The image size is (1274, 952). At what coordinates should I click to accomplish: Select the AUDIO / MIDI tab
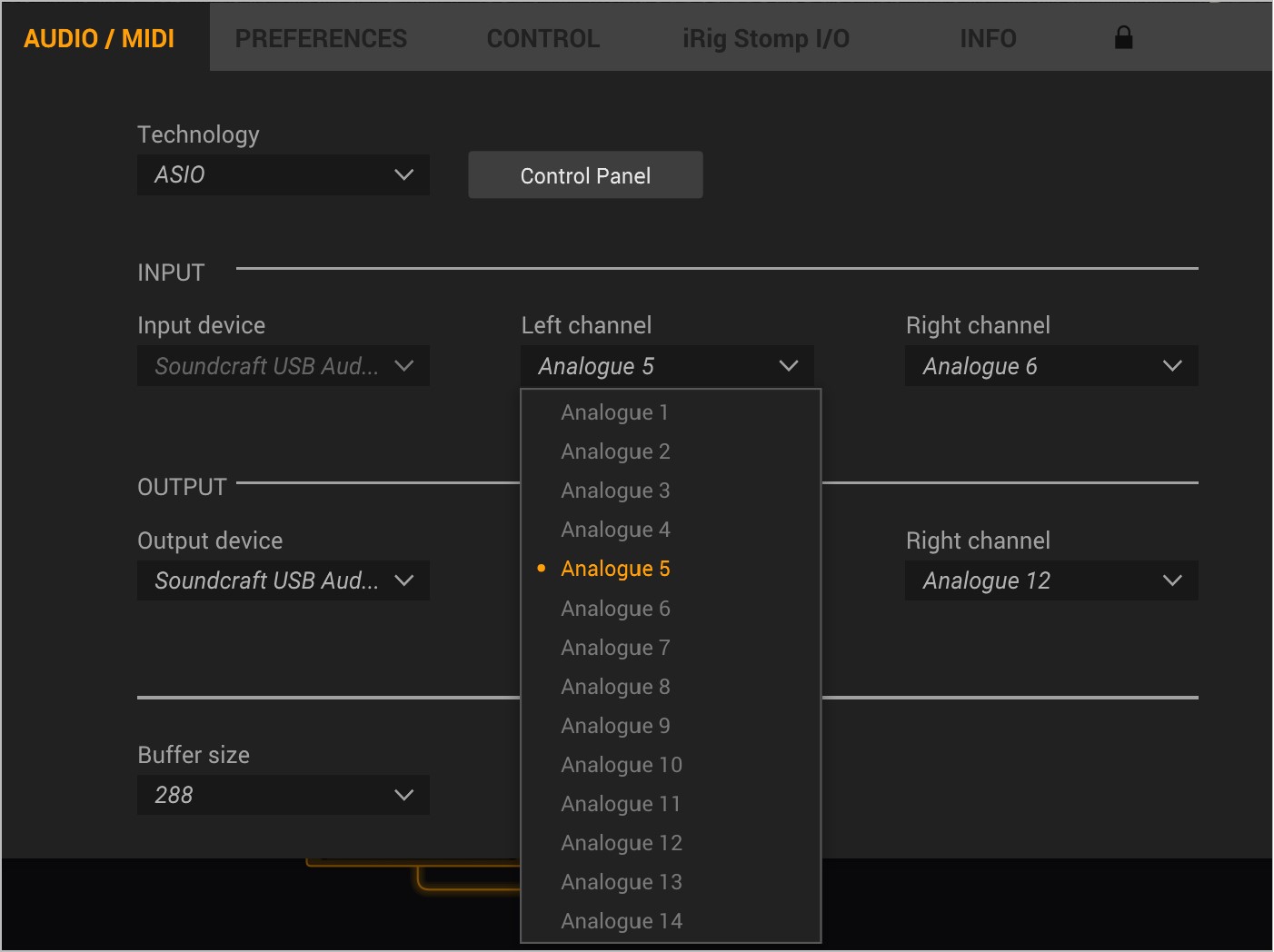[99, 39]
